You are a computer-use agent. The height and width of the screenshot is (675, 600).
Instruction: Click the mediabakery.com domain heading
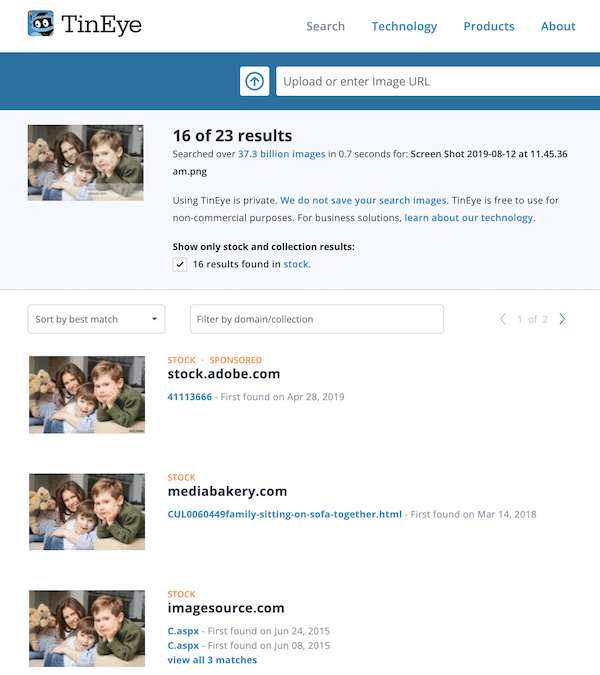pos(227,491)
